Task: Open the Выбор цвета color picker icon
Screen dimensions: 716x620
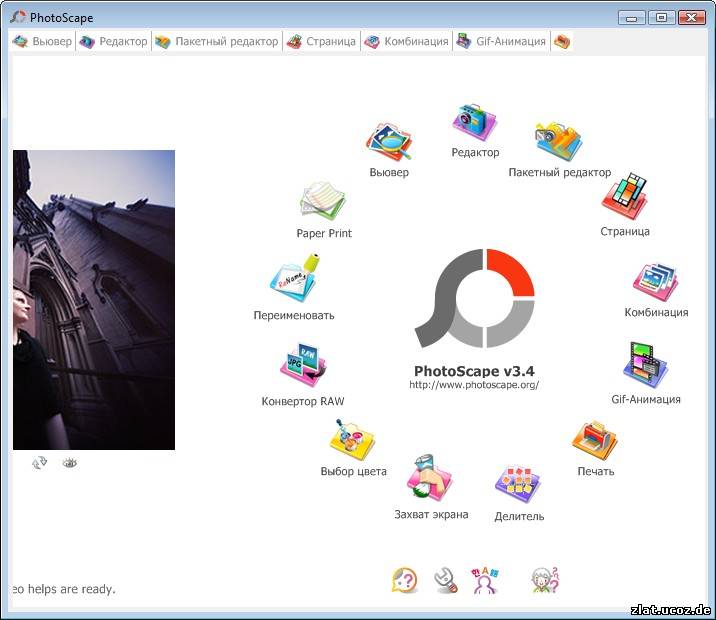Action: 352,440
